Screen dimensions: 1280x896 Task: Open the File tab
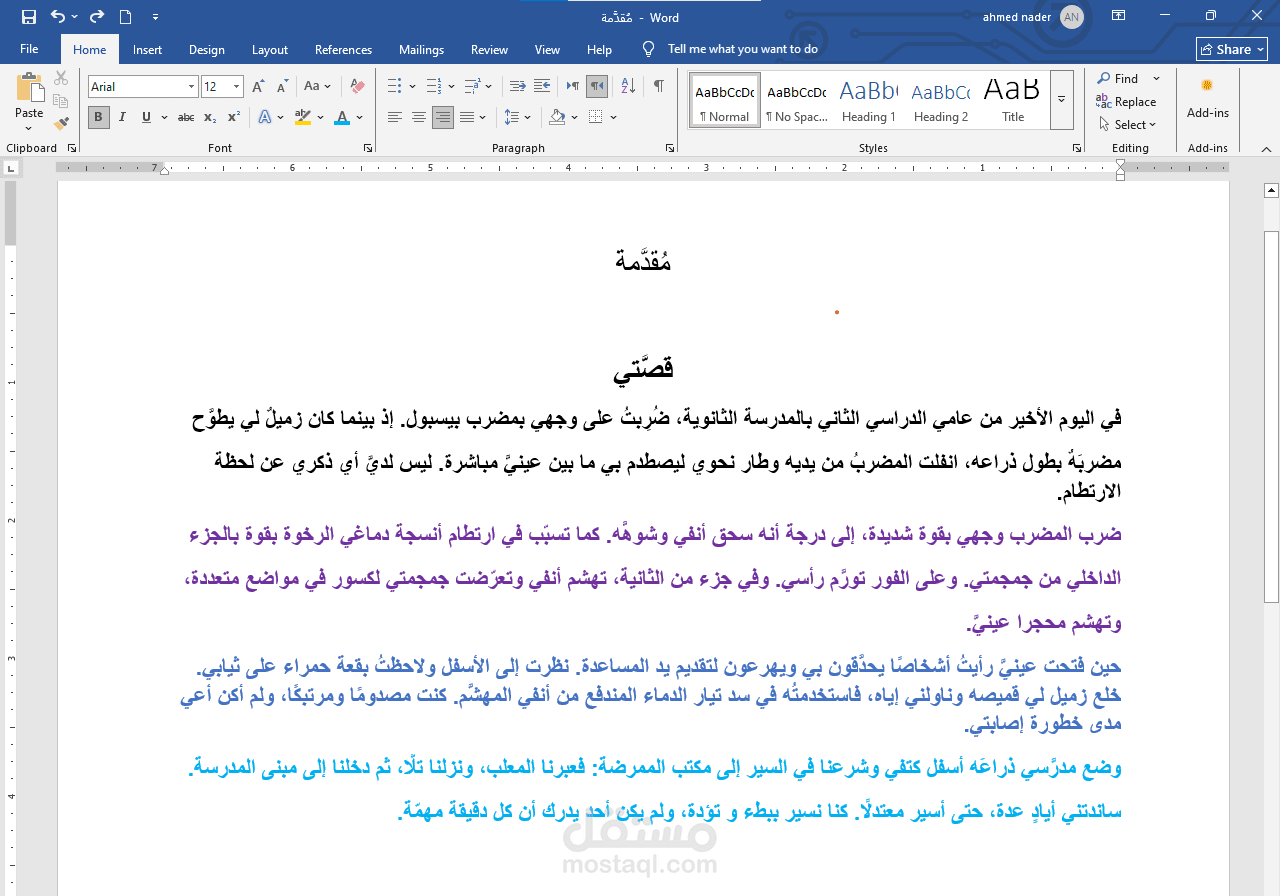tap(29, 49)
